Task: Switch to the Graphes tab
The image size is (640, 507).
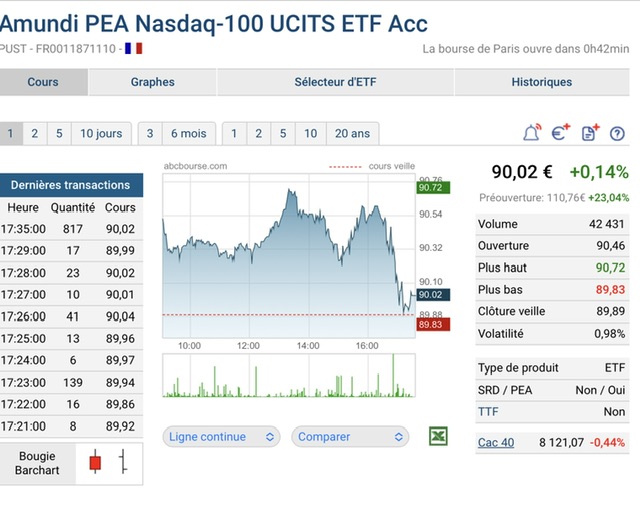Action: (152, 82)
